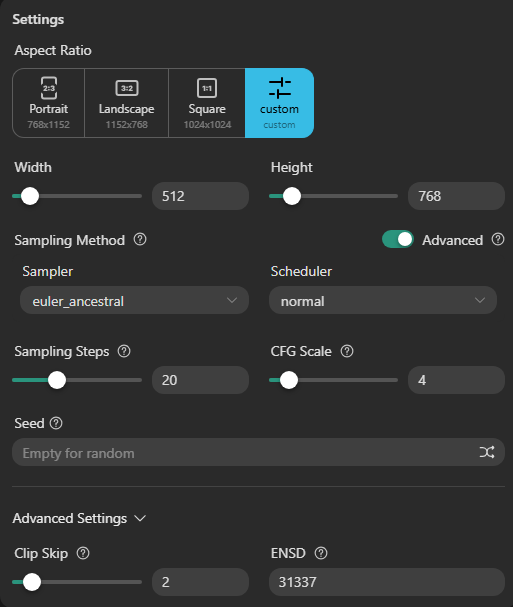Click the Width slider handle
The image size is (513, 607).
(30, 196)
